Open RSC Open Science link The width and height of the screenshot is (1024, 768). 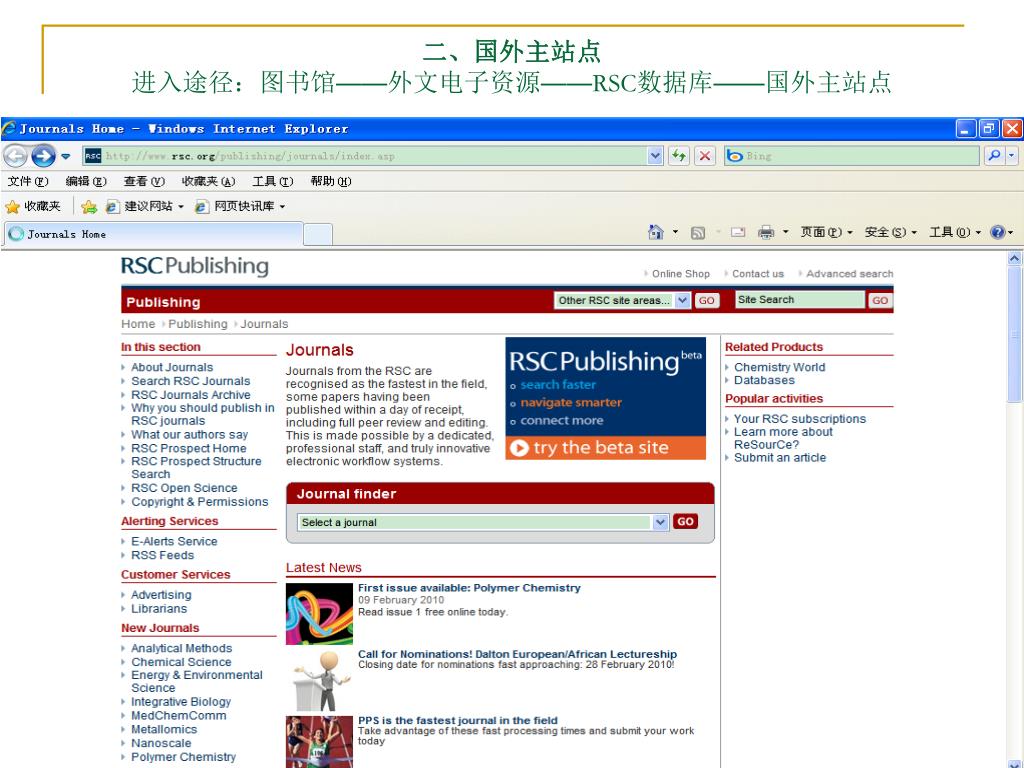tap(184, 488)
